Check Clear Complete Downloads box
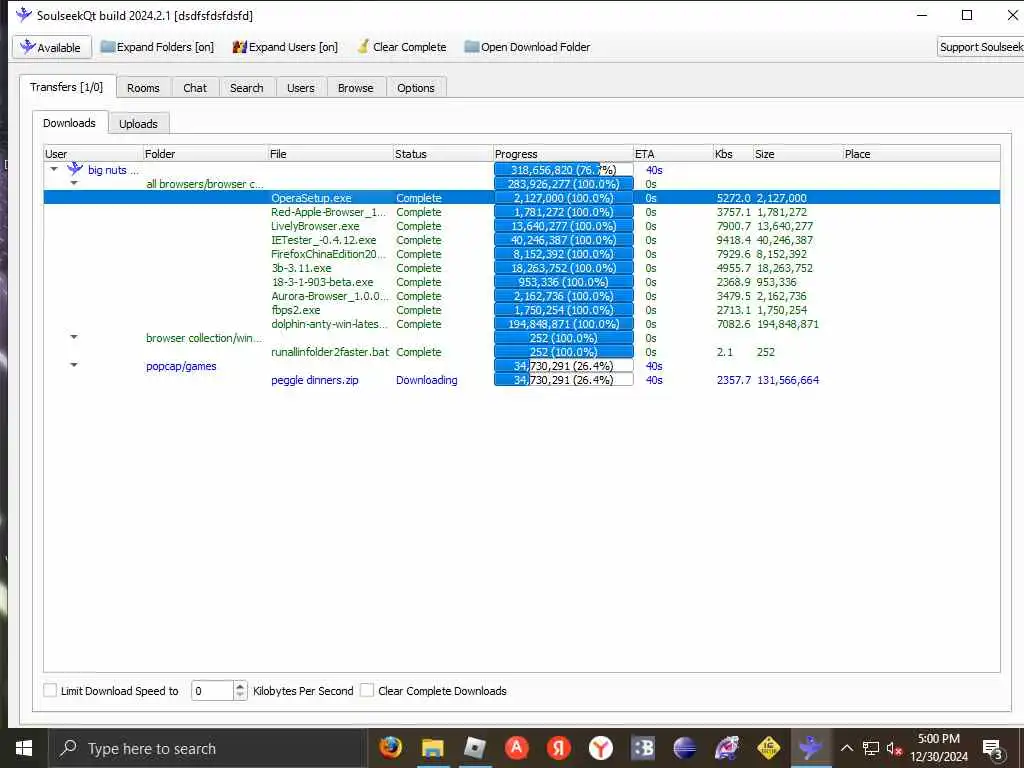The width and height of the screenshot is (1024, 768). pos(367,690)
